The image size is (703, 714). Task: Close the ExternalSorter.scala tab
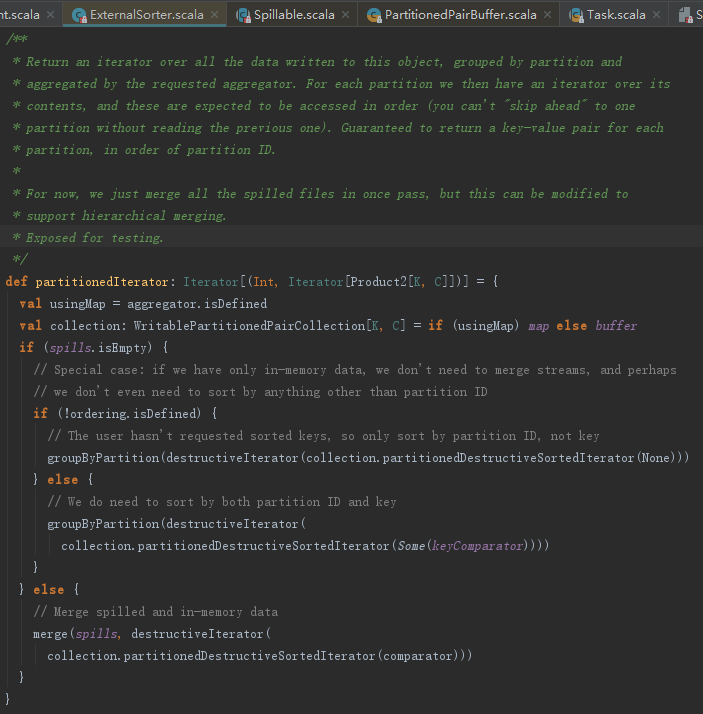214,15
